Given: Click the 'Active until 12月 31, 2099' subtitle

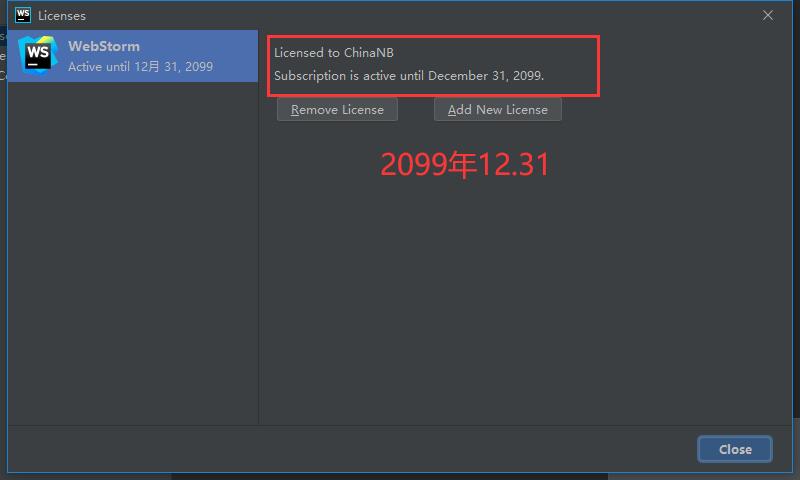Looking at the screenshot, I should pos(140,67).
